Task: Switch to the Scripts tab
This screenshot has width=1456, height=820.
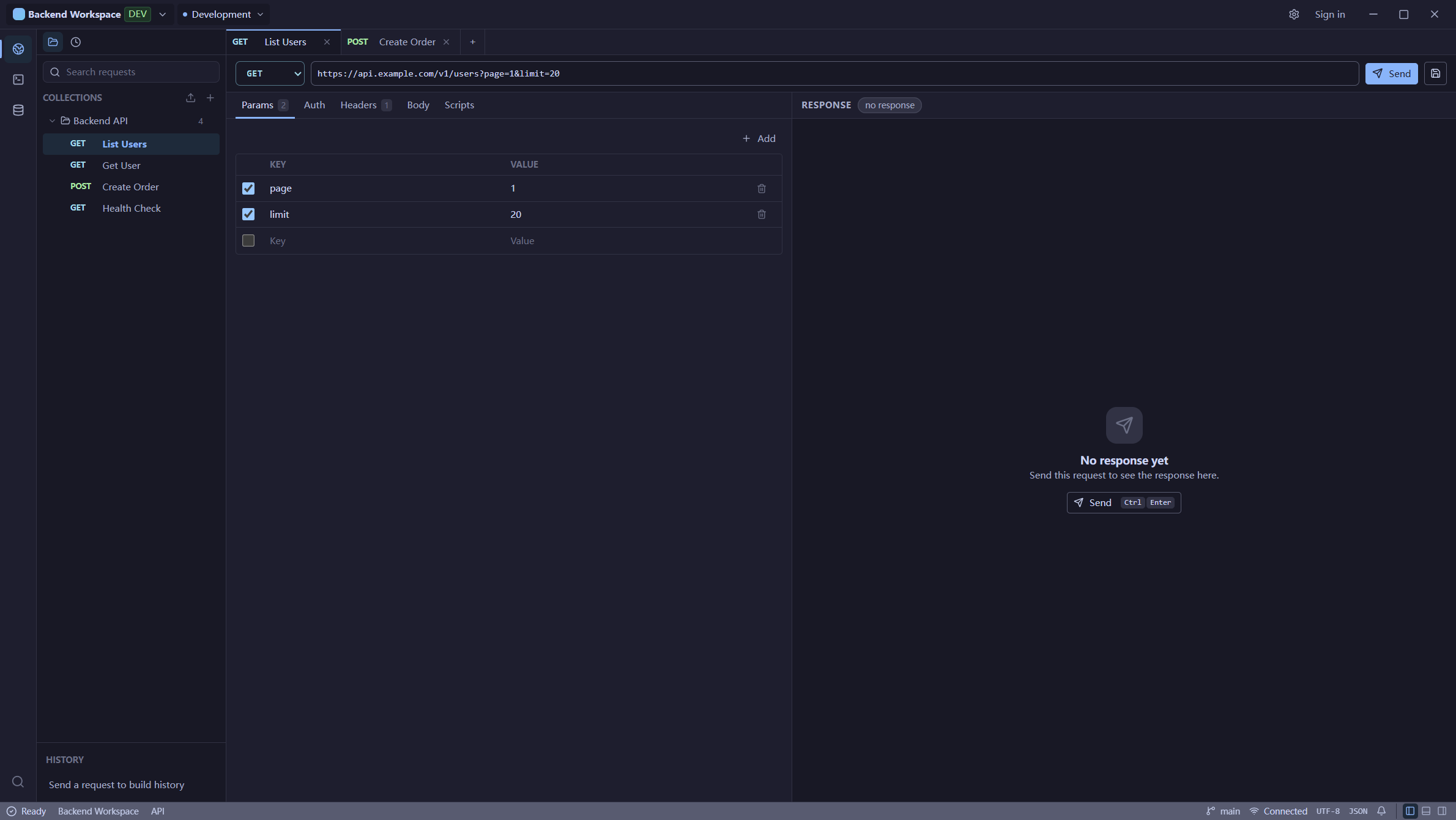Action: pos(459,105)
